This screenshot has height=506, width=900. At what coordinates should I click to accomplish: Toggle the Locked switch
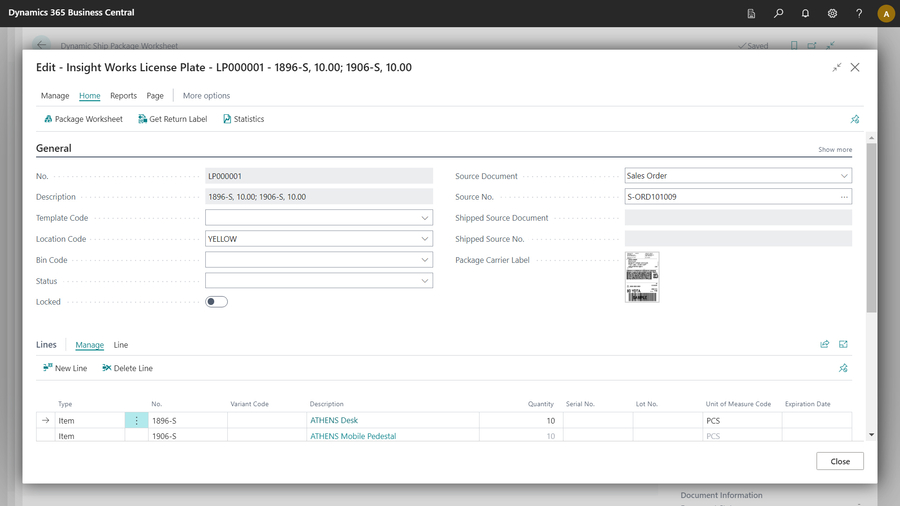coord(216,302)
